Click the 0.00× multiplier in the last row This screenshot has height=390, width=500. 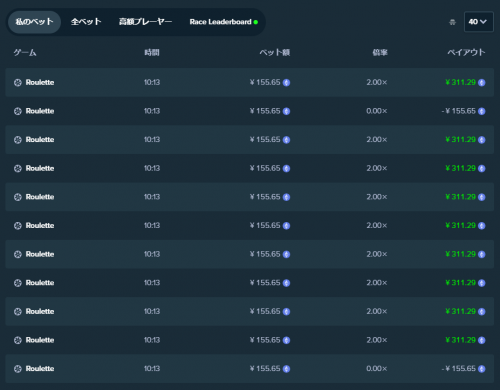point(377,369)
